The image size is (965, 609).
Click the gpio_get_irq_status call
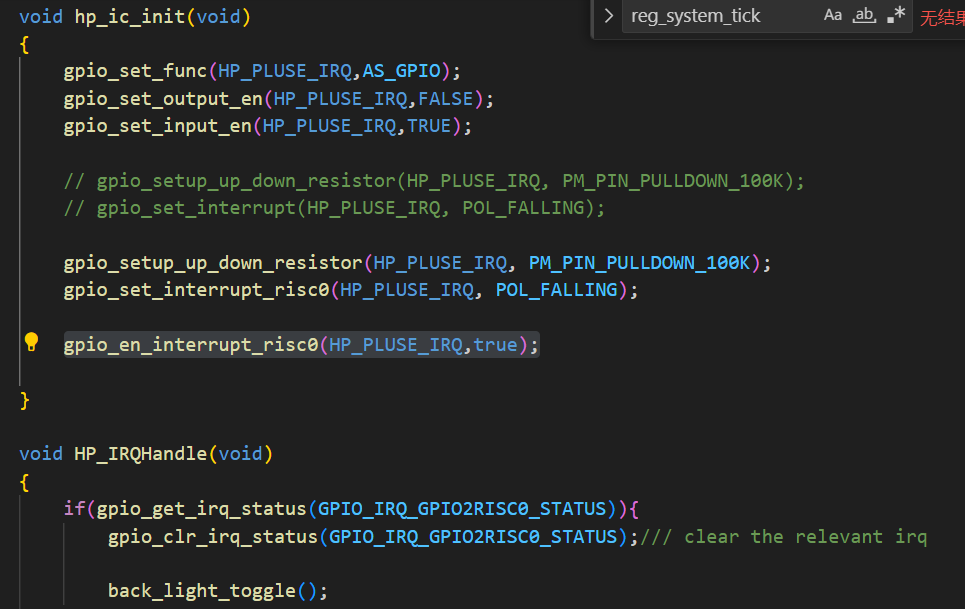coord(201,509)
